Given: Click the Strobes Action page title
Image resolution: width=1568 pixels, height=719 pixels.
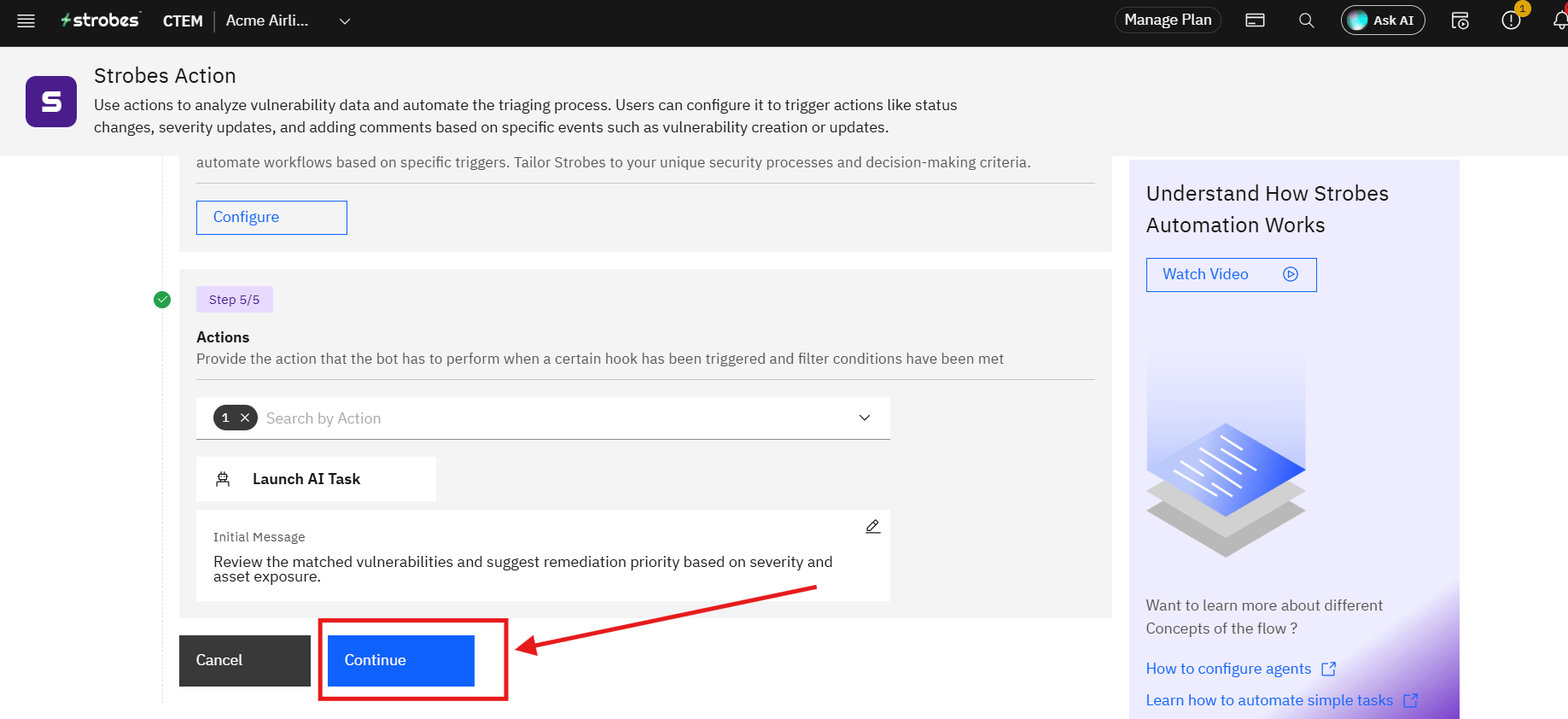Looking at the screenshot, I should (x=165, y=76).
